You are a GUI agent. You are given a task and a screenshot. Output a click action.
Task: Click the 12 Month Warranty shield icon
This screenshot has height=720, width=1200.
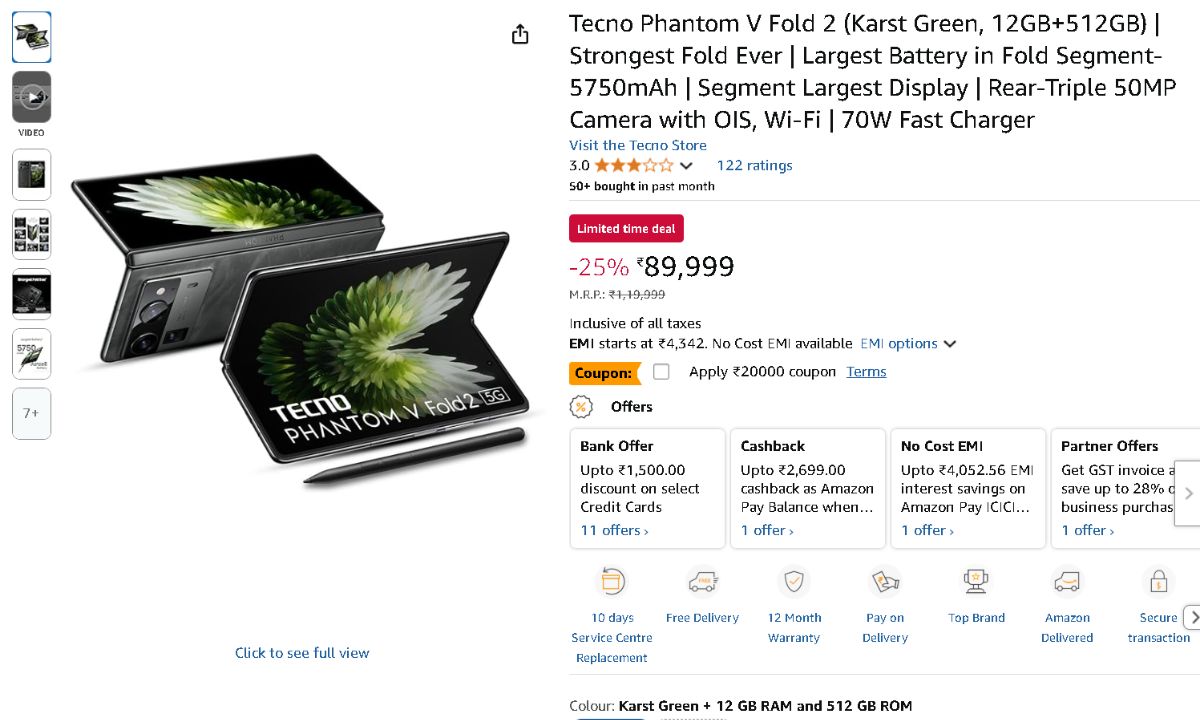794,581
